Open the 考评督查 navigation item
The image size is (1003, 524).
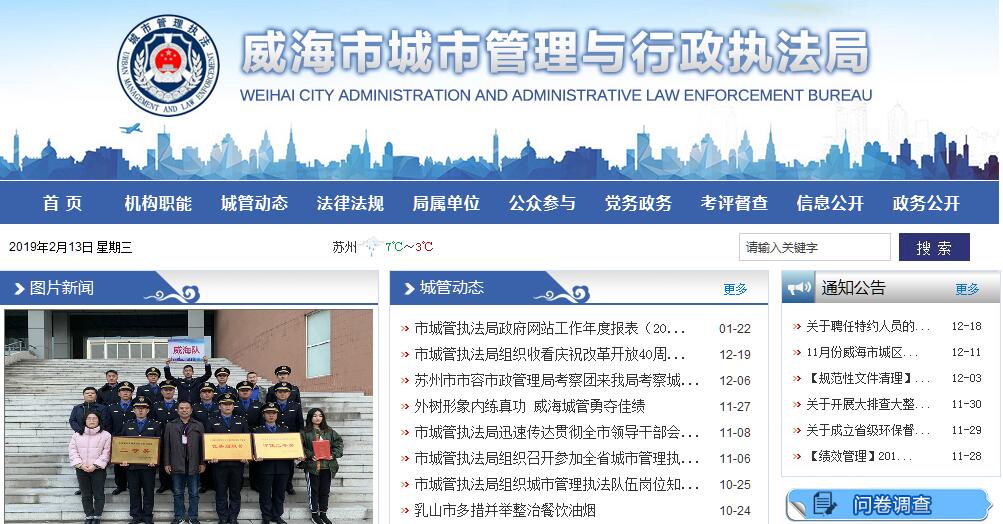pyautogui.click(x=734, y=203)
